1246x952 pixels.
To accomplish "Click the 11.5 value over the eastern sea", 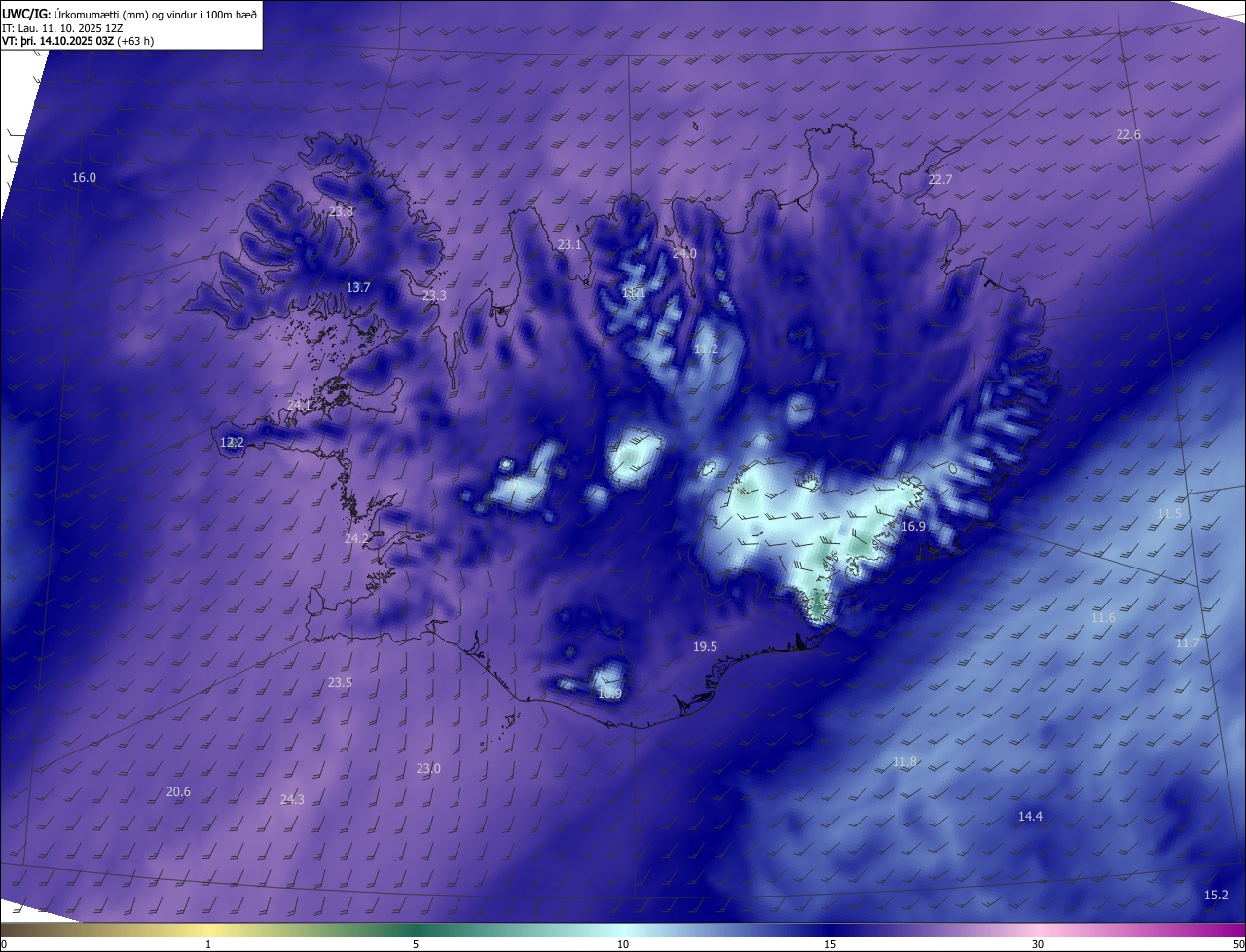I will (1169, 513).
